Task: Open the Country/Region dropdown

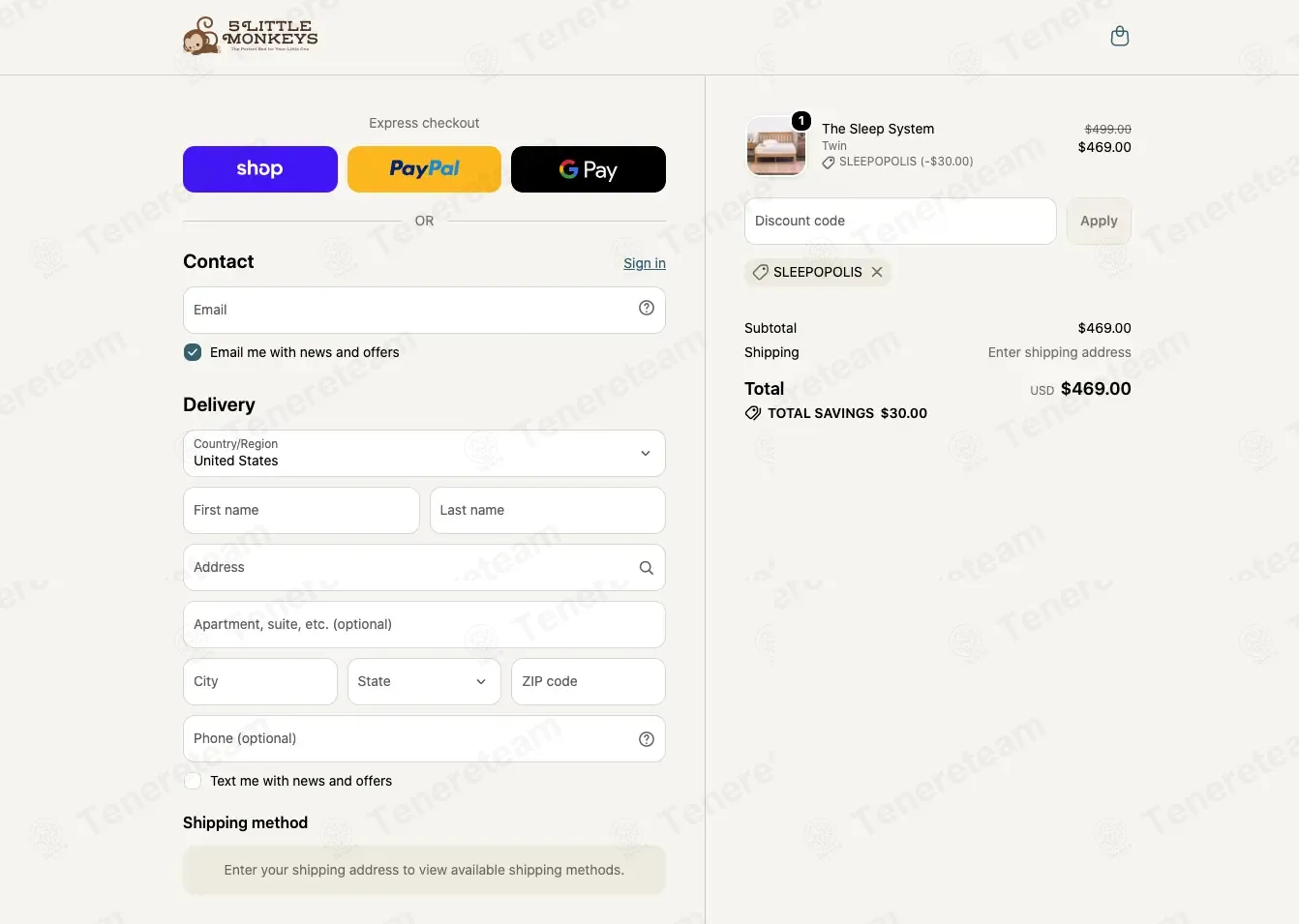Action: 424,454
